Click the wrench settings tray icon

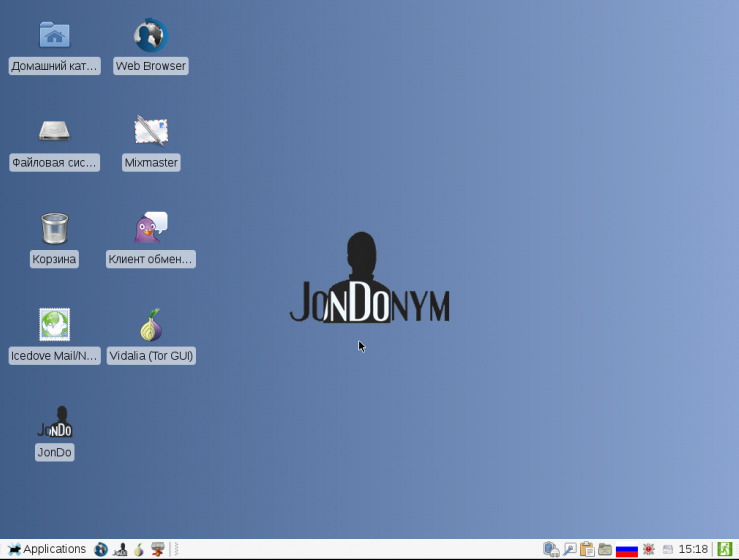(x=570, y=549)
